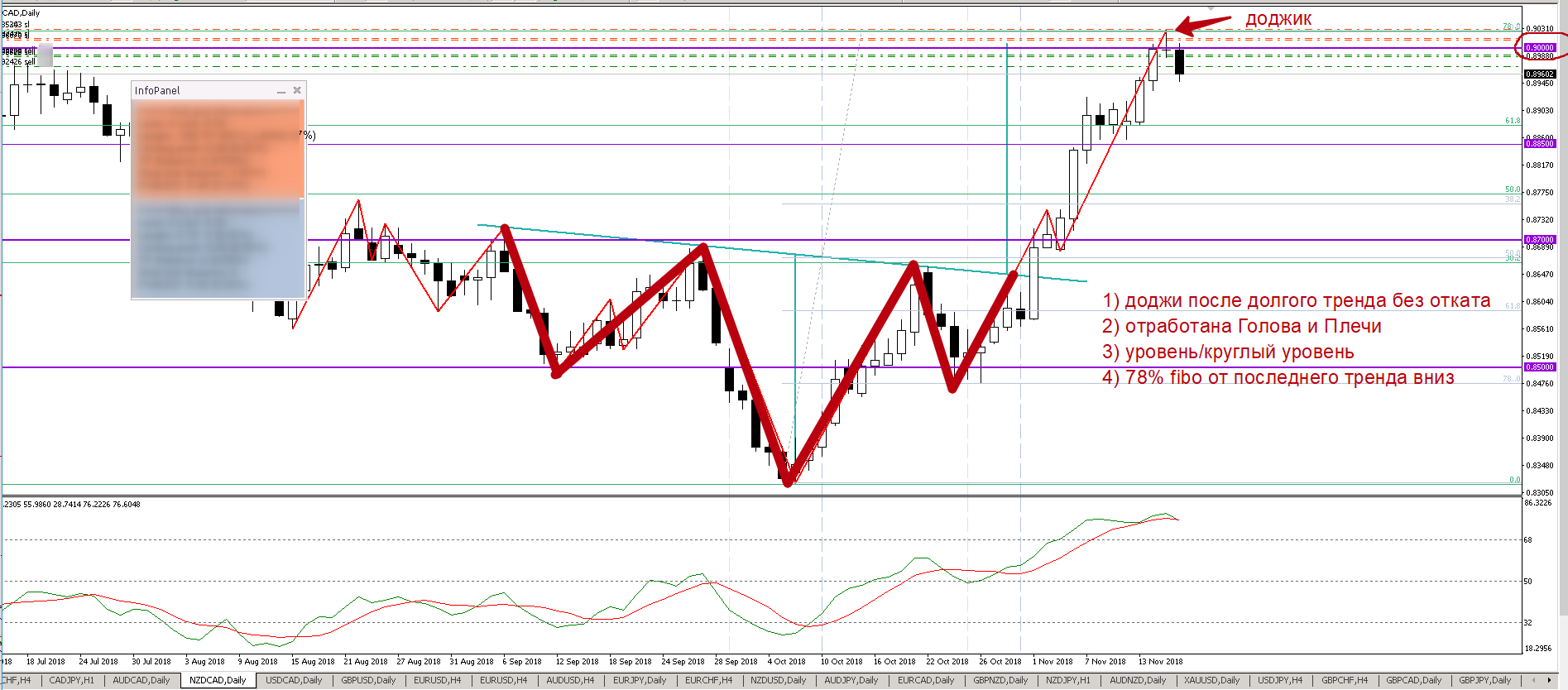Switch to EURCAD,Daily chart tab
The image size is (1568, 690).
926,681
